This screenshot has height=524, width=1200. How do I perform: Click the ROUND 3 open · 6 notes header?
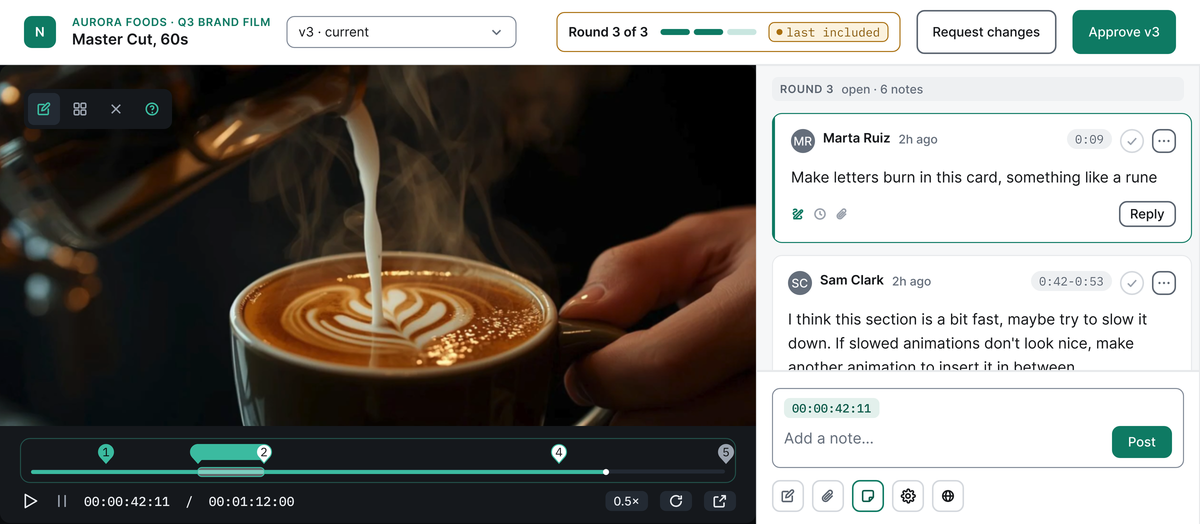[x=980, y=89]
